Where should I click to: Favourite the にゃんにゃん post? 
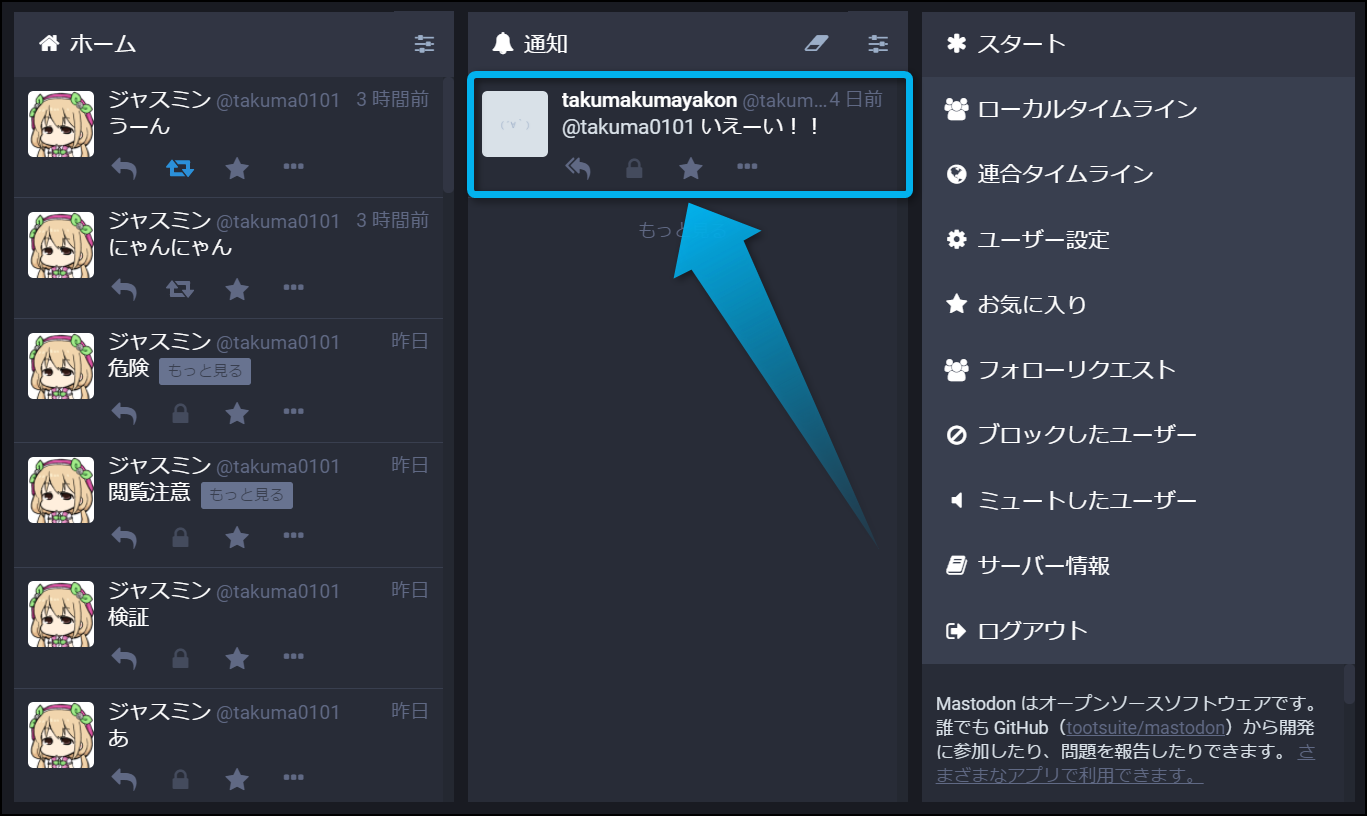click(x=237, y=290)
